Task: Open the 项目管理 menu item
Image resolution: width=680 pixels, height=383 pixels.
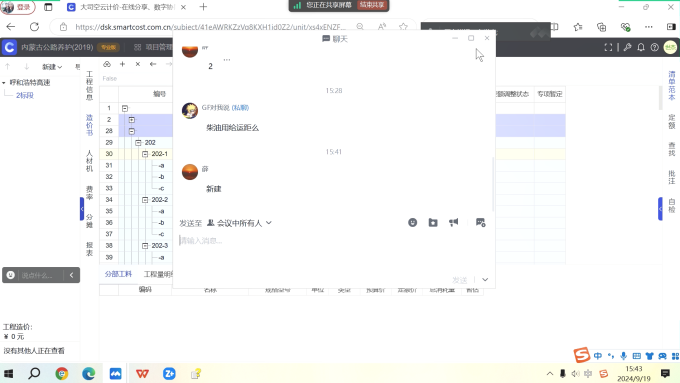Action: tap(154, 47)
